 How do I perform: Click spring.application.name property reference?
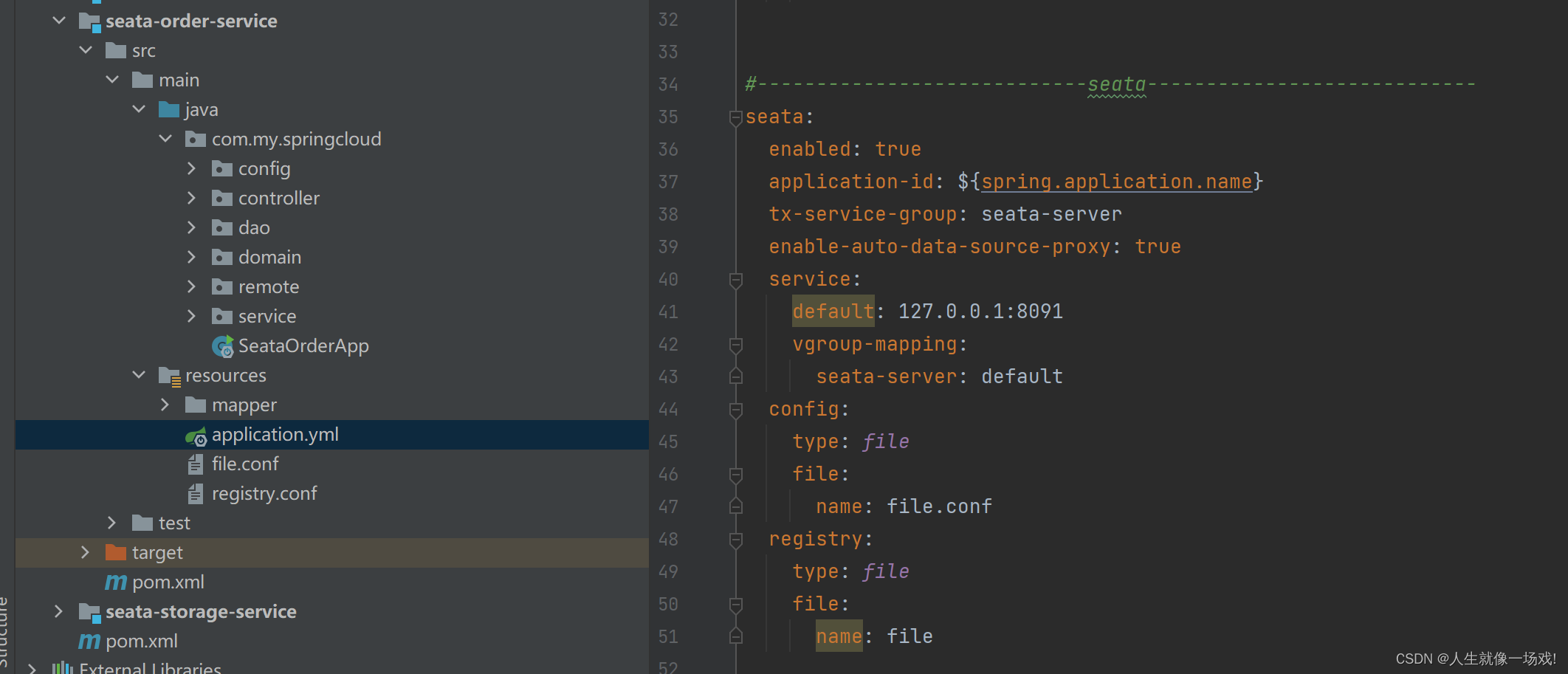tap(1116, 182)
